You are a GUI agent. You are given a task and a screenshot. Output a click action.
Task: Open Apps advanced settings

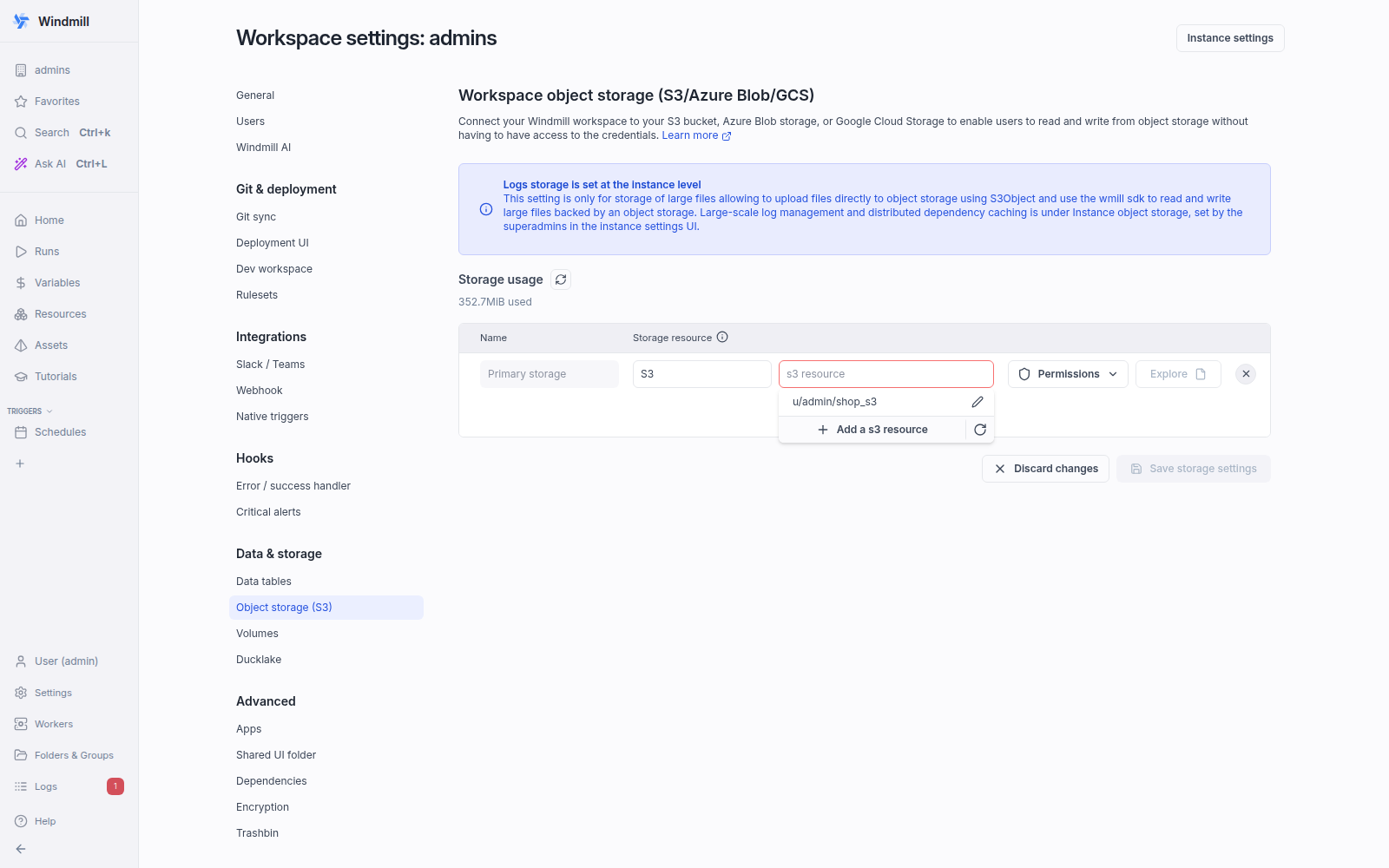(248, 729)
